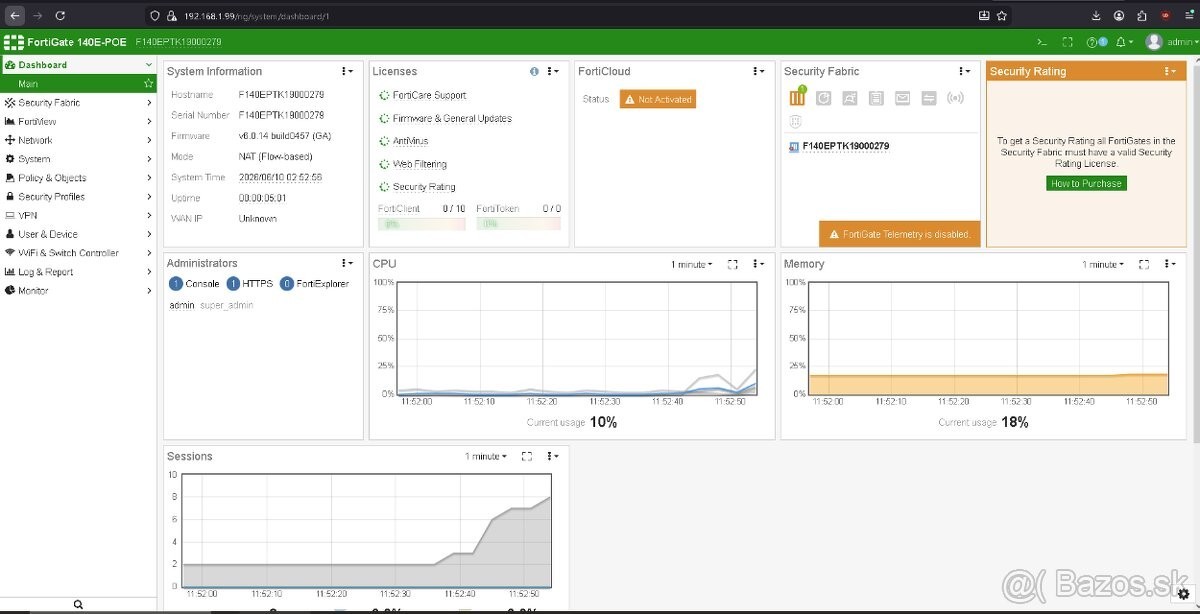Open the FortiCloud widget options menu

pyautogui.click(x=758, y=72)
